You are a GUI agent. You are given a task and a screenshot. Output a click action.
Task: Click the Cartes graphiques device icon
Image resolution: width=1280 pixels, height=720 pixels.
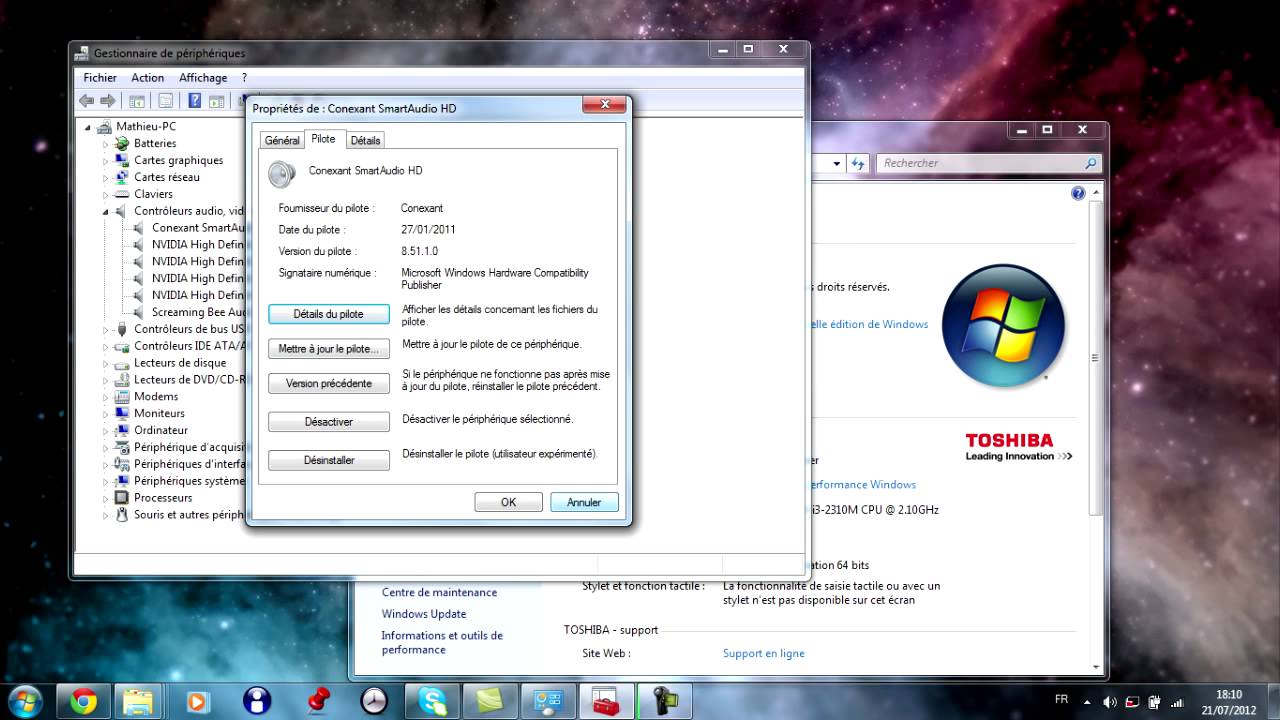122,160
